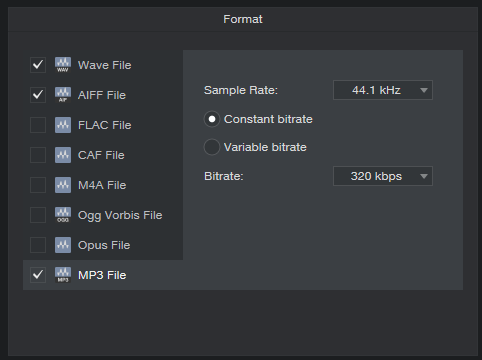Enable the FLAC File checkbox
482x360 pixels.
click(x=38, y=125)
